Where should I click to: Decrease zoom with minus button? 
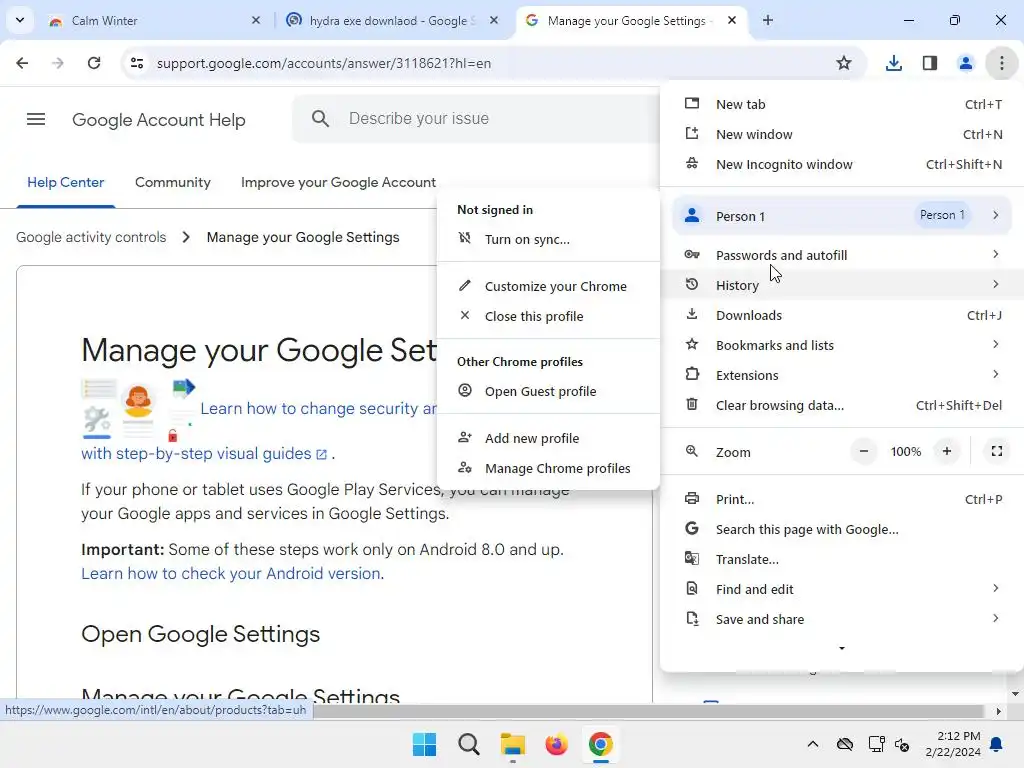tap(863, 451)
